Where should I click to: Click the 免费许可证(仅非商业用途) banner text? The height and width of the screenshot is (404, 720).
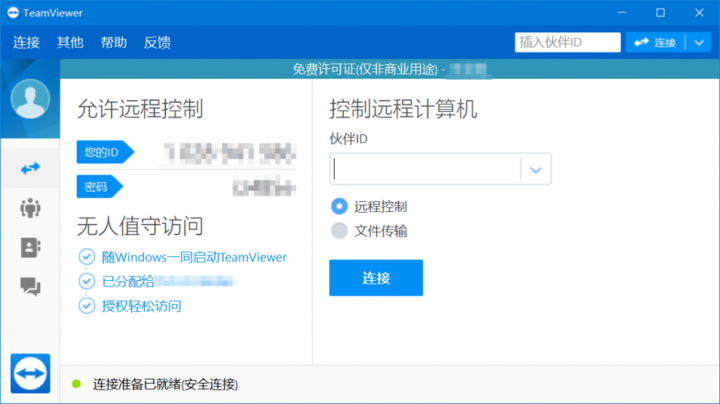(x=365, y=69)
